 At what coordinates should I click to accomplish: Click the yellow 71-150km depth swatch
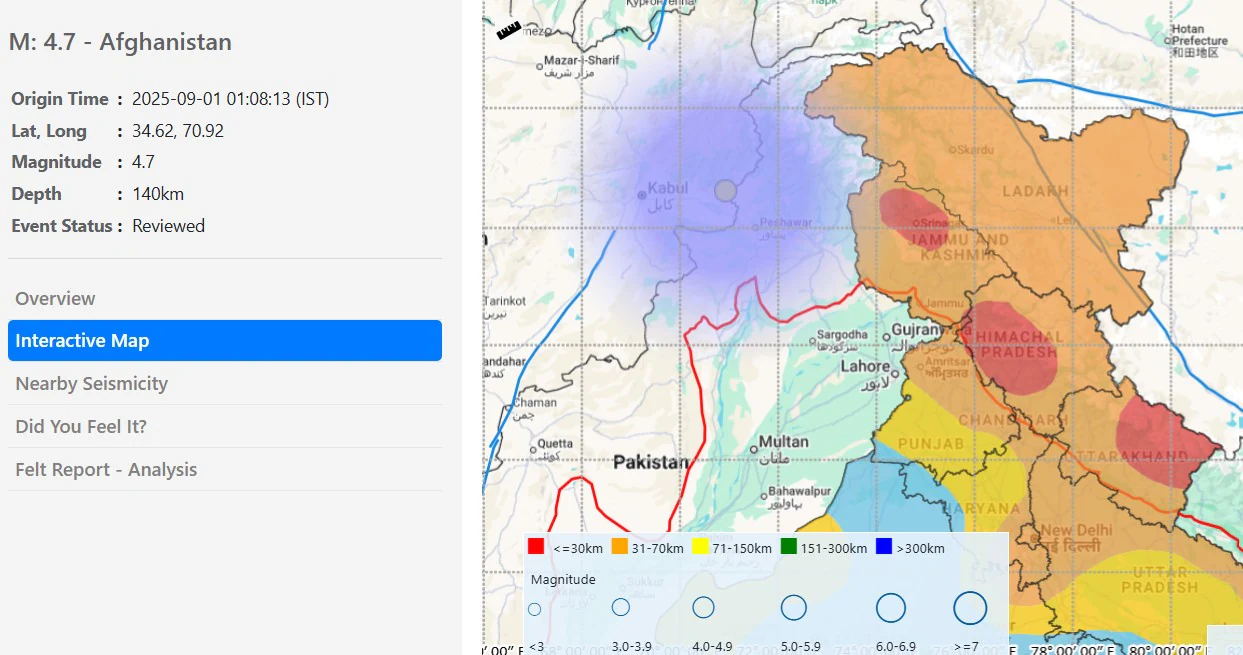click(701, 547)
